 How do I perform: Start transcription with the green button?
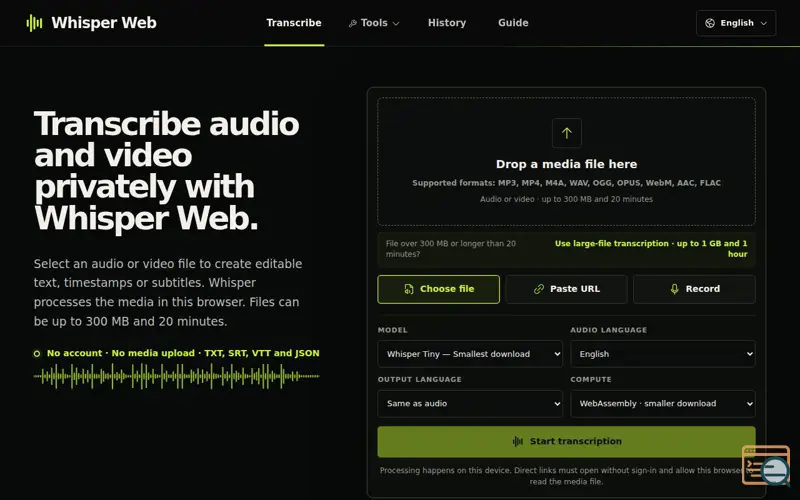tap(566, 441)
